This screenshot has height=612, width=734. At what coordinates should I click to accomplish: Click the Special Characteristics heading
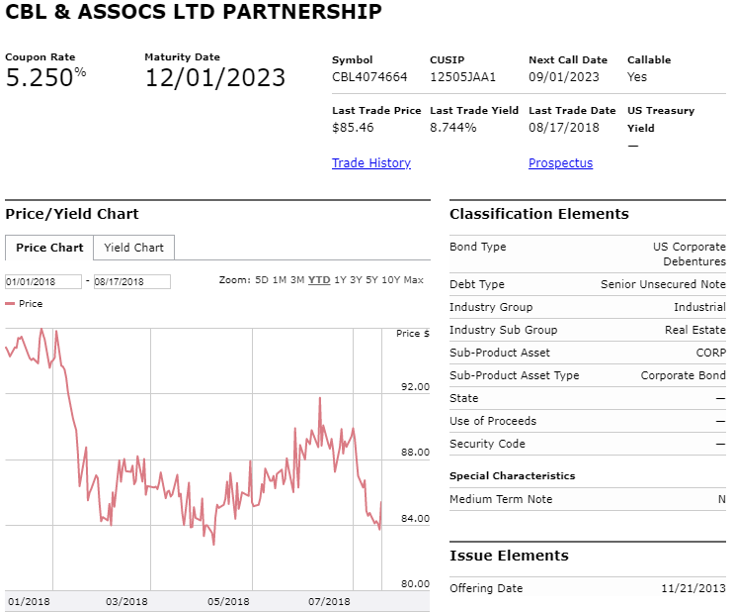[x=512, y=476]
